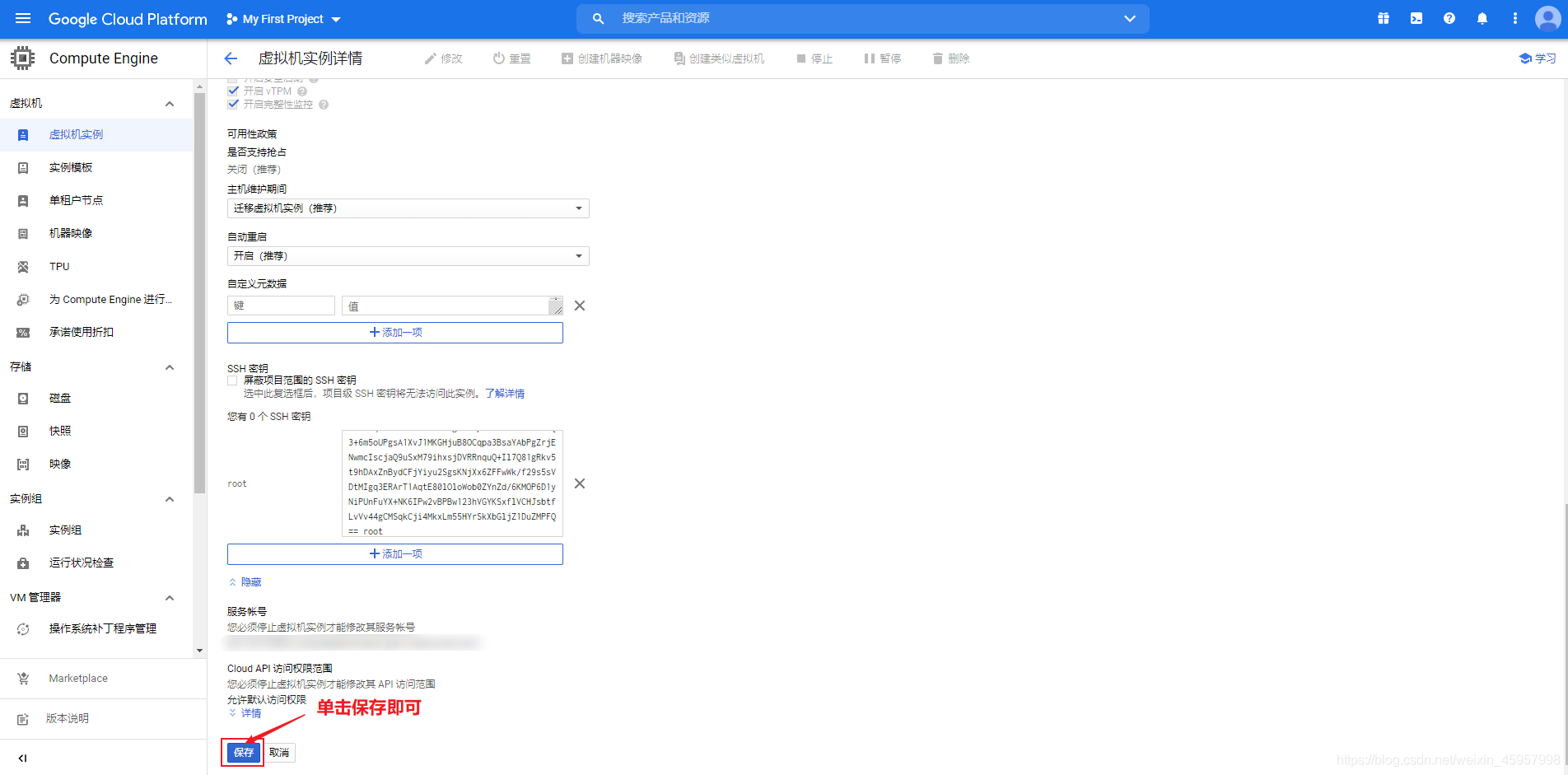Open 实例模板 in the sidebar

click(96, 167)
